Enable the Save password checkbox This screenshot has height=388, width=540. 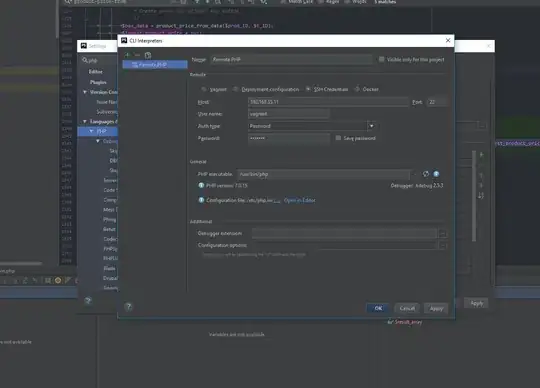(x=338, y=138)
